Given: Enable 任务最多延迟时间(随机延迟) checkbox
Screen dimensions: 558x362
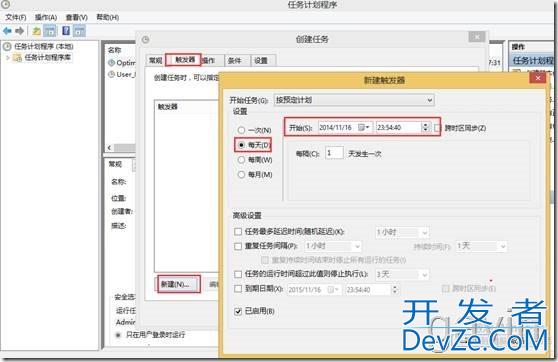Looking at the screenshot, I should (x=238, y=232).
